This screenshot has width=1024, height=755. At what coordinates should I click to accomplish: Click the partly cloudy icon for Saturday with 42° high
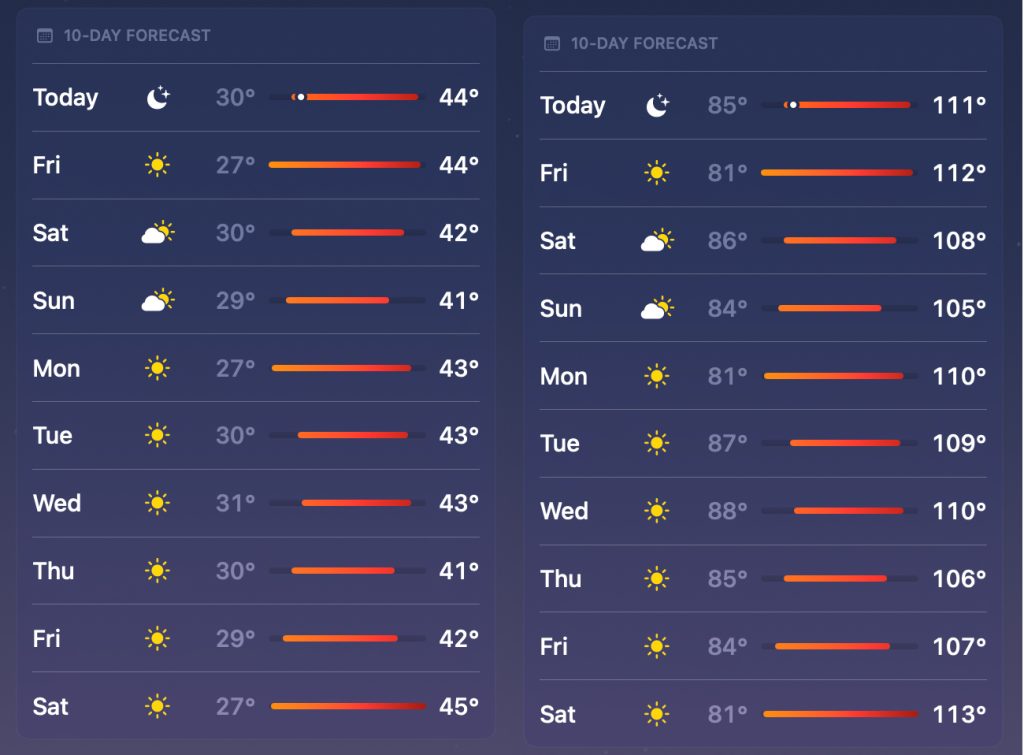click(x=157, y=233)
